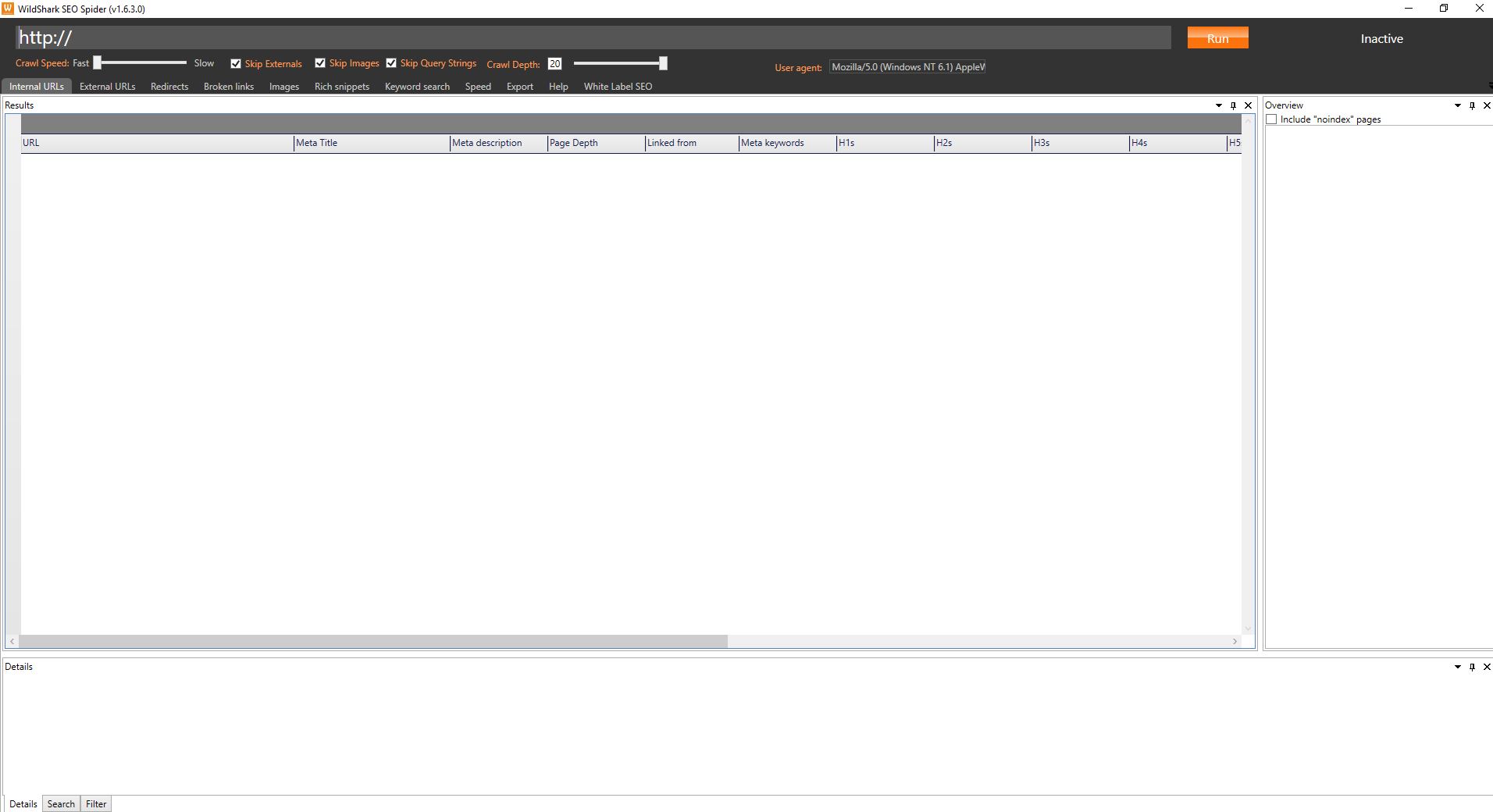Close the Results panel

(x=1247, y=105)
